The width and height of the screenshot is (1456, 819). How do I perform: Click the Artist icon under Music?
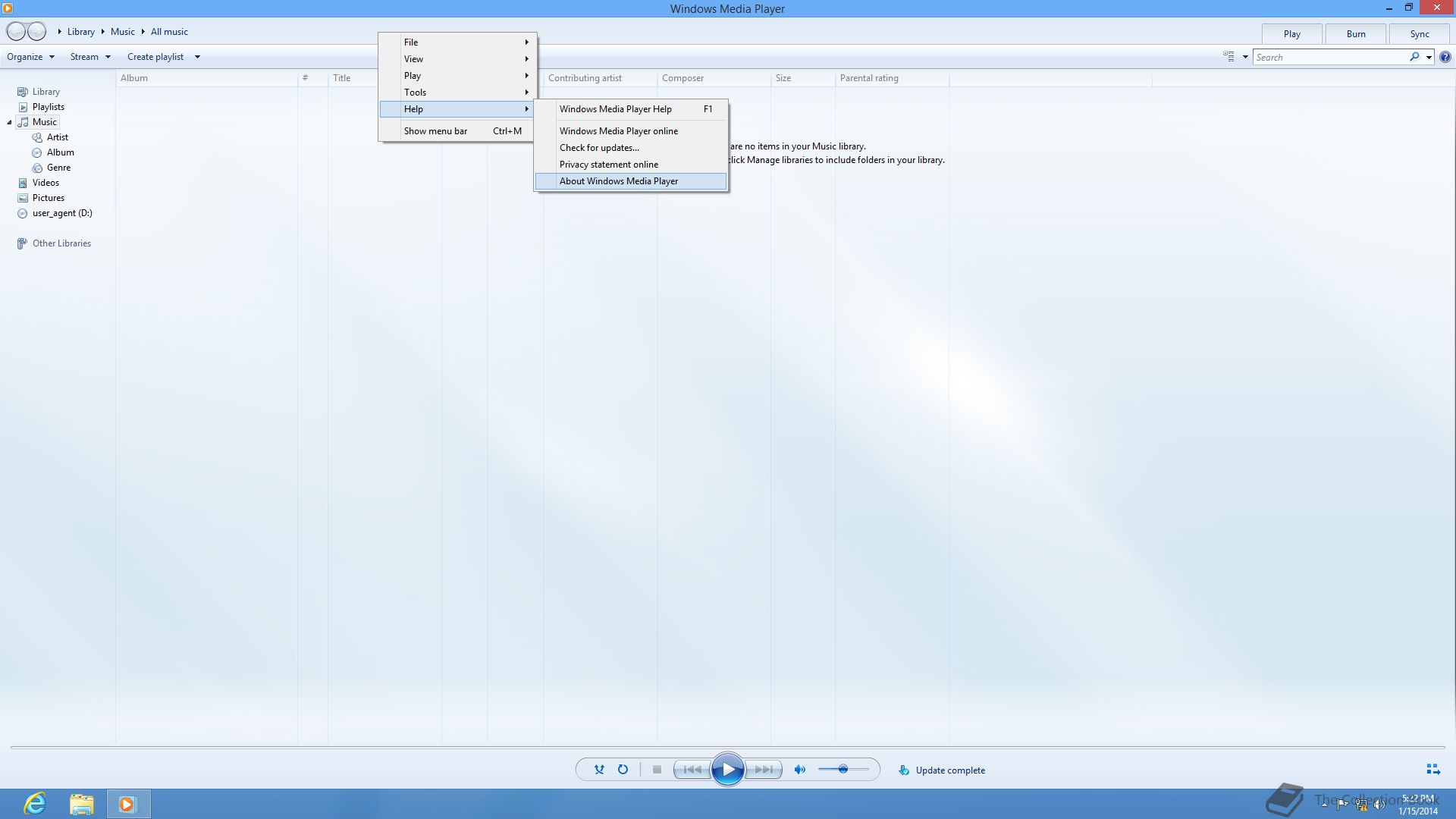pyautogui.click(x=37, y=137)
